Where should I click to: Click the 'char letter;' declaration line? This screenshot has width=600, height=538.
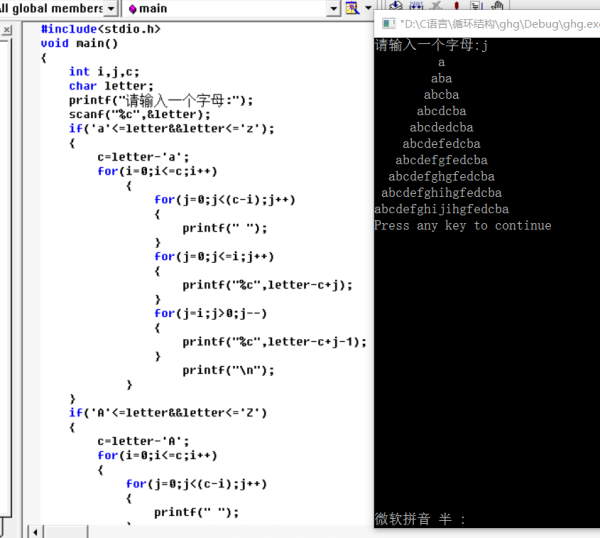[x=111, y=86]
